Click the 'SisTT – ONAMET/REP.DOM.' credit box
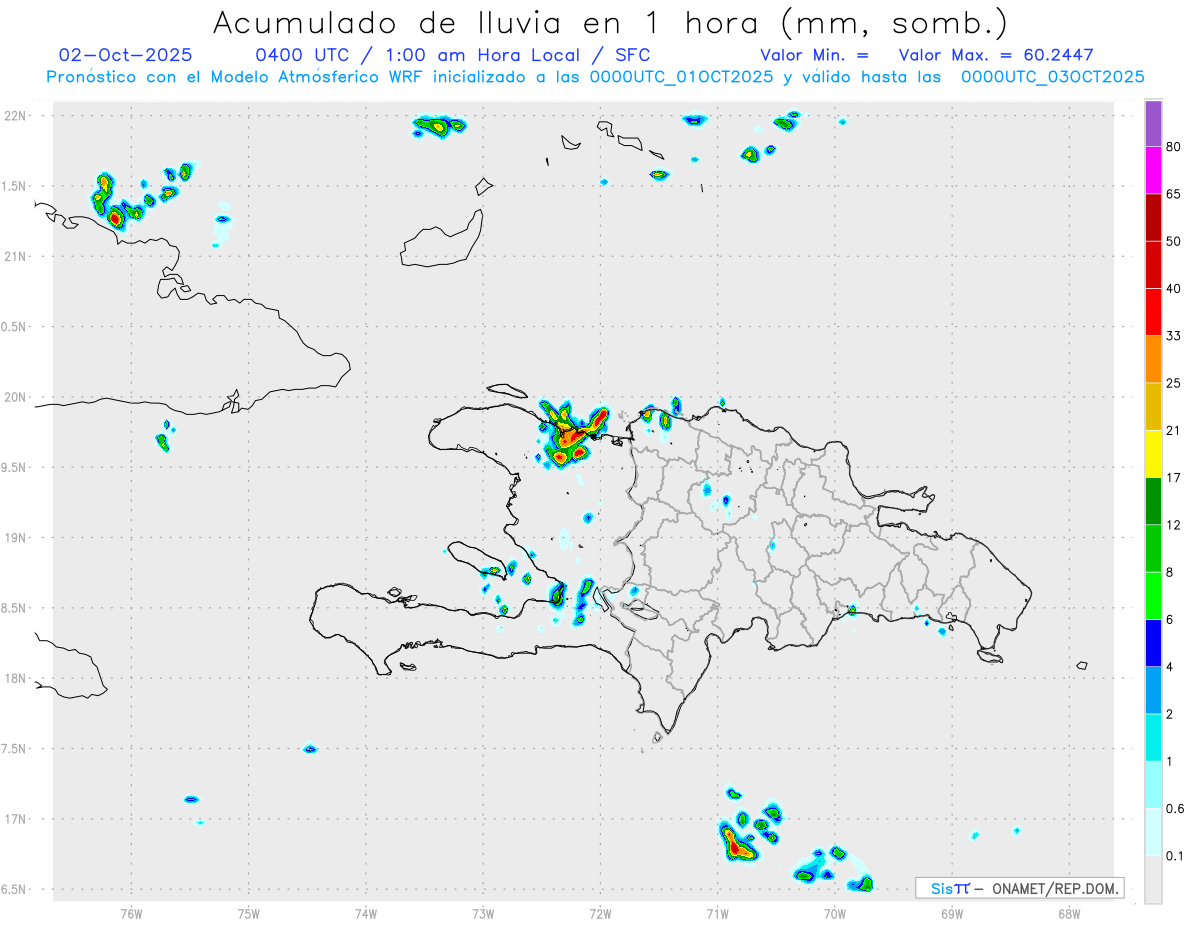 pos(1020,888)
